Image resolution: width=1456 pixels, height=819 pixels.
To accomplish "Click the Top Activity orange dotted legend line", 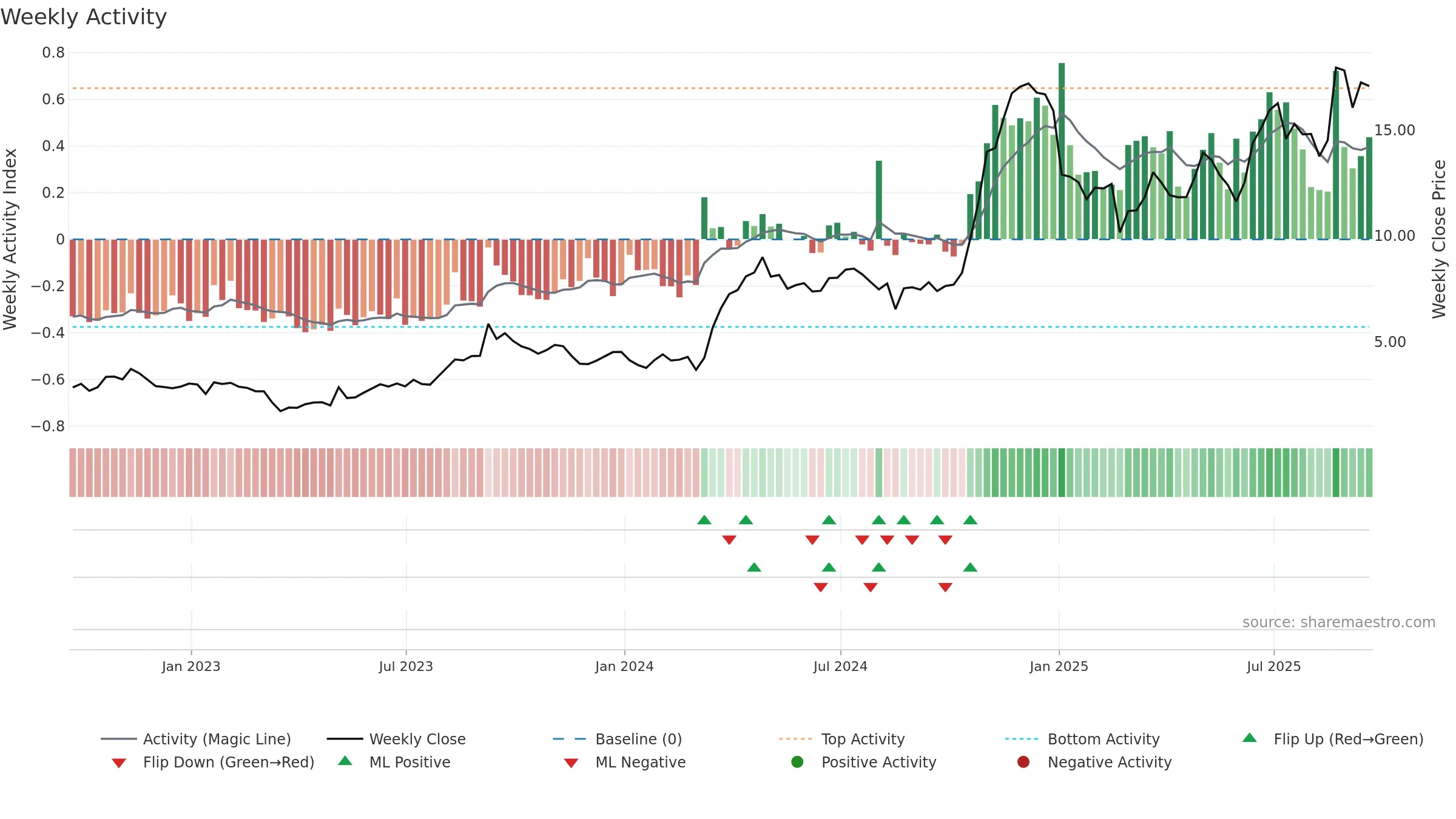I will tap(795, 739).
